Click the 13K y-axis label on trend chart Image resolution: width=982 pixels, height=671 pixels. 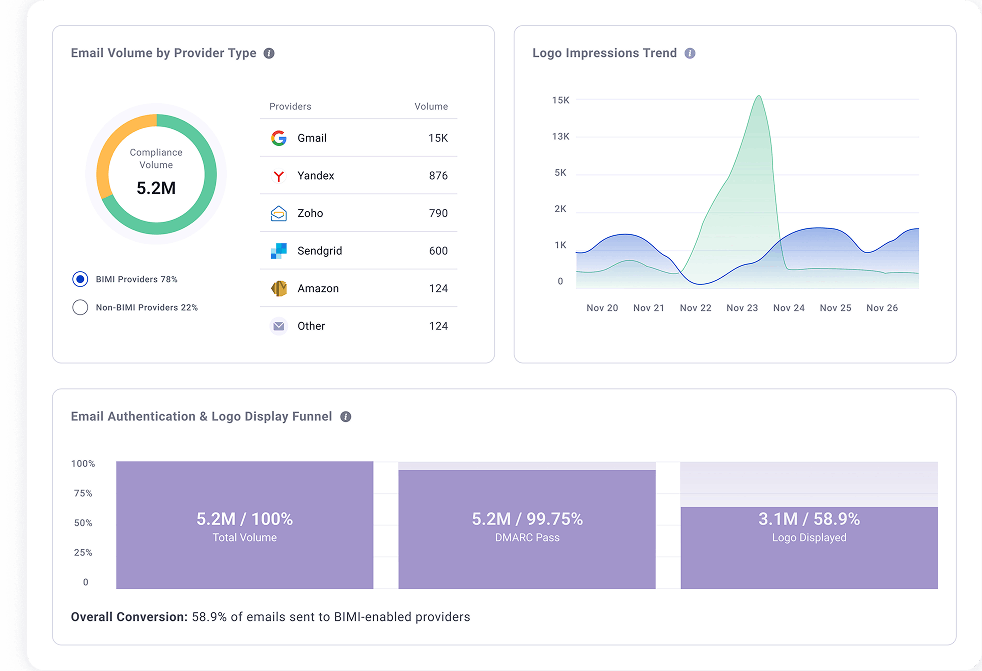point(561,137)
